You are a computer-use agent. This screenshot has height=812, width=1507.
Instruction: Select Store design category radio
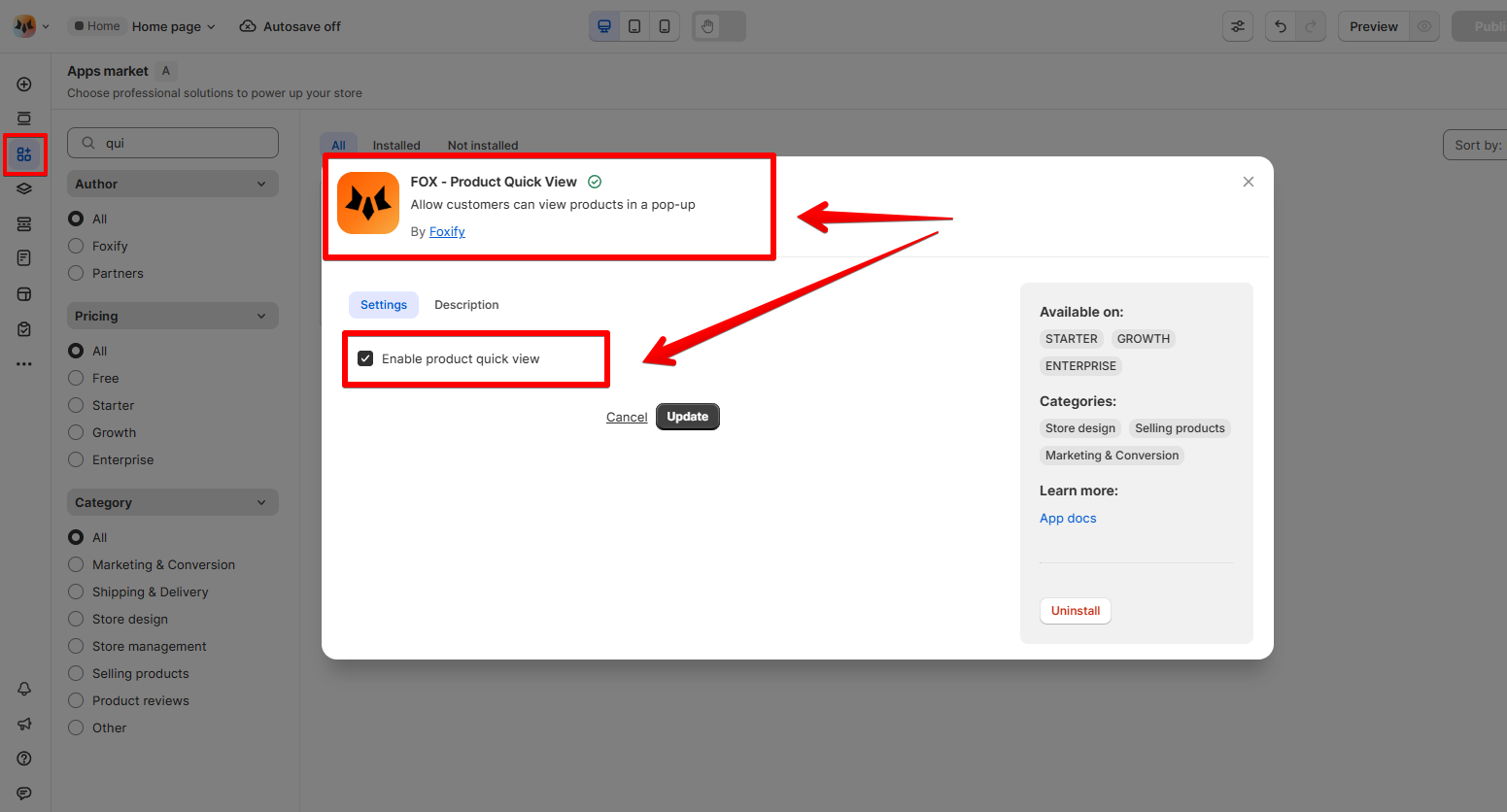[x=76, y=619]
